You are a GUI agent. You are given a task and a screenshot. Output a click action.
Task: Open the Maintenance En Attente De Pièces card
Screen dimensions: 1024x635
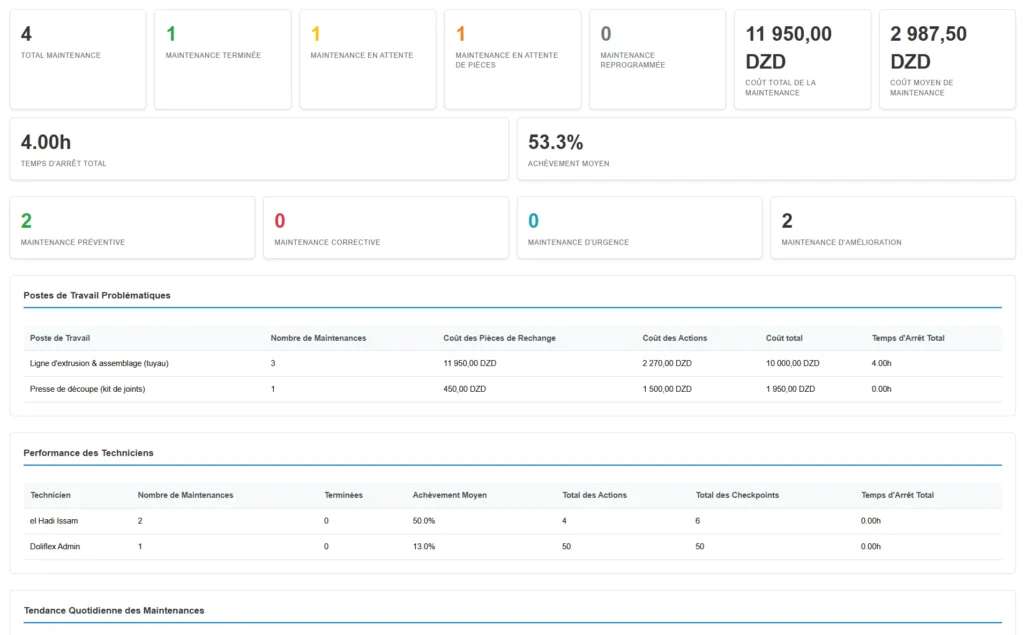click(x=511, y=58)
